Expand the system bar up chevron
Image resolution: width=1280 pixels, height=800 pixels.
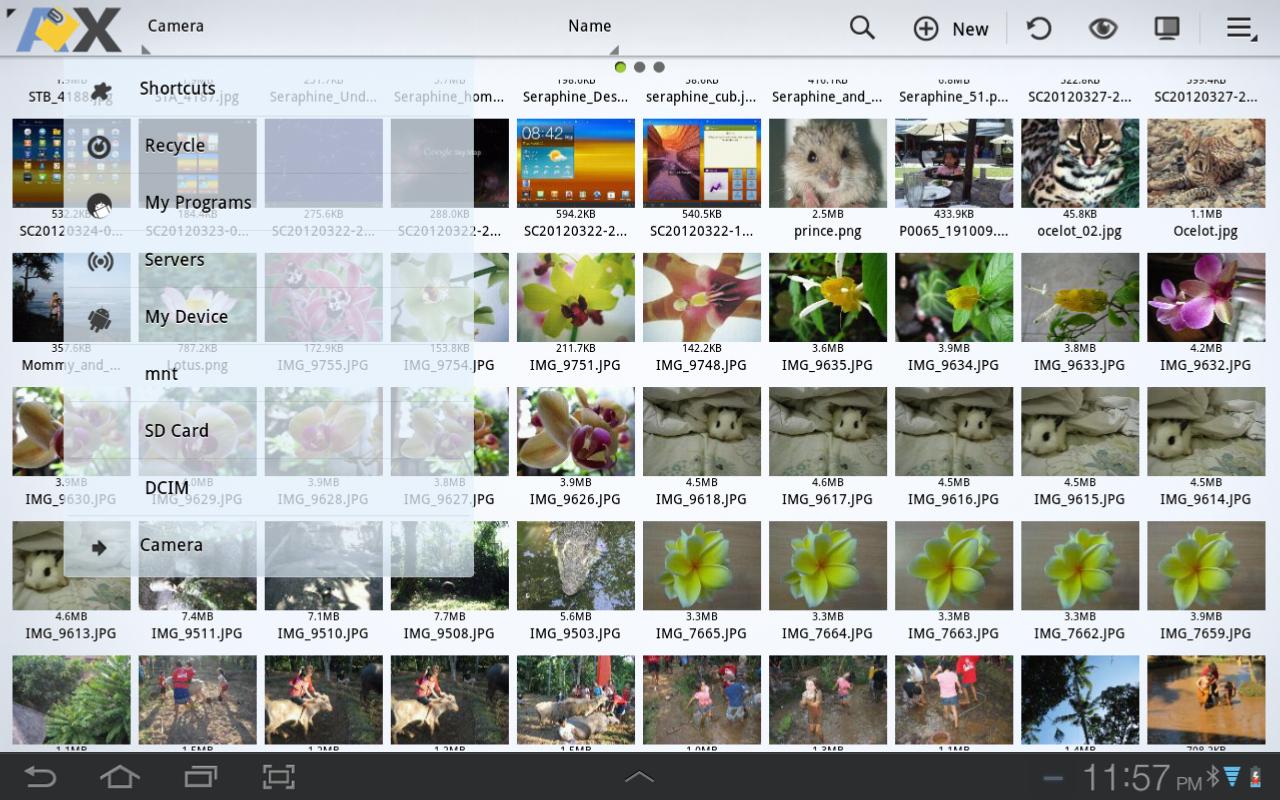[x=639, y=776]
